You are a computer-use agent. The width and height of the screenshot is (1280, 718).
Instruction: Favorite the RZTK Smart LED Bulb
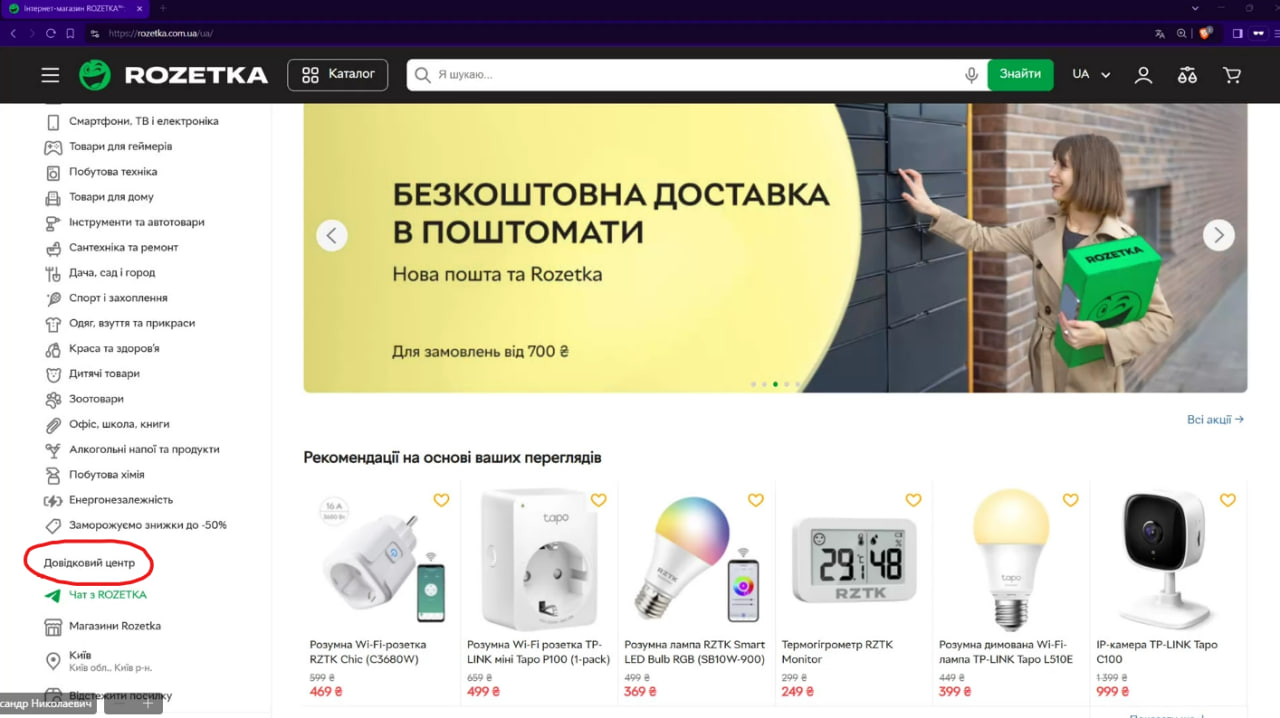tap(756, 500)
